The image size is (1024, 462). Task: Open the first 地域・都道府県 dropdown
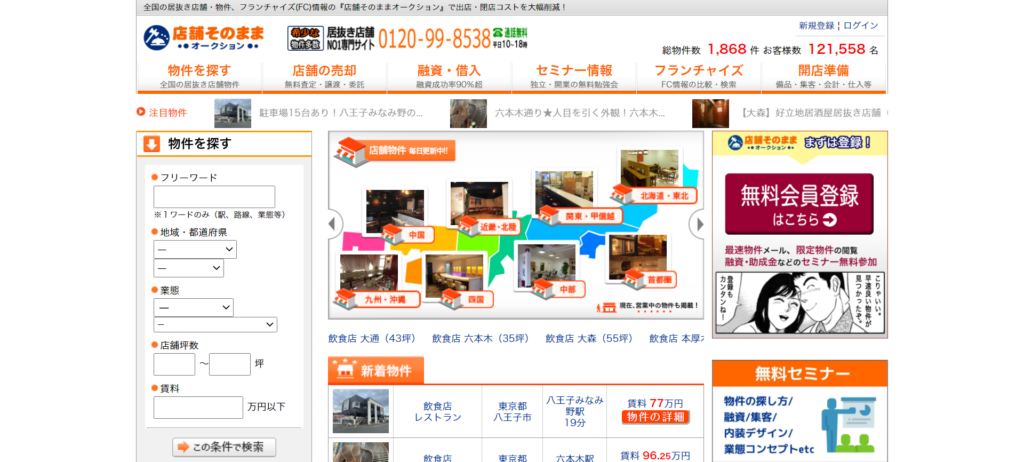tap(195, 249)
